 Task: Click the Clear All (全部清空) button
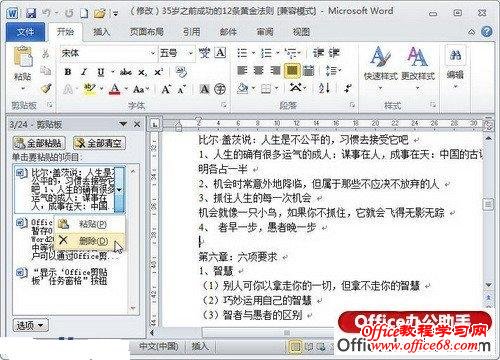[x=99, y=143]
